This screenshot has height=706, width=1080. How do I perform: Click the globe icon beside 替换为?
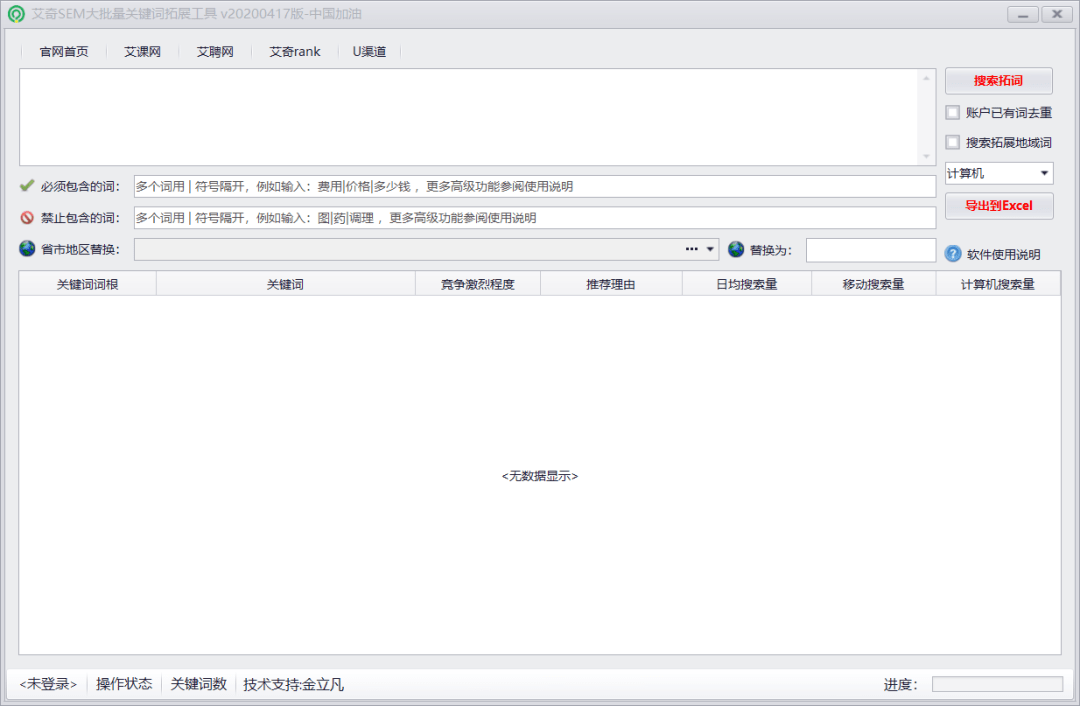point(736,249)
